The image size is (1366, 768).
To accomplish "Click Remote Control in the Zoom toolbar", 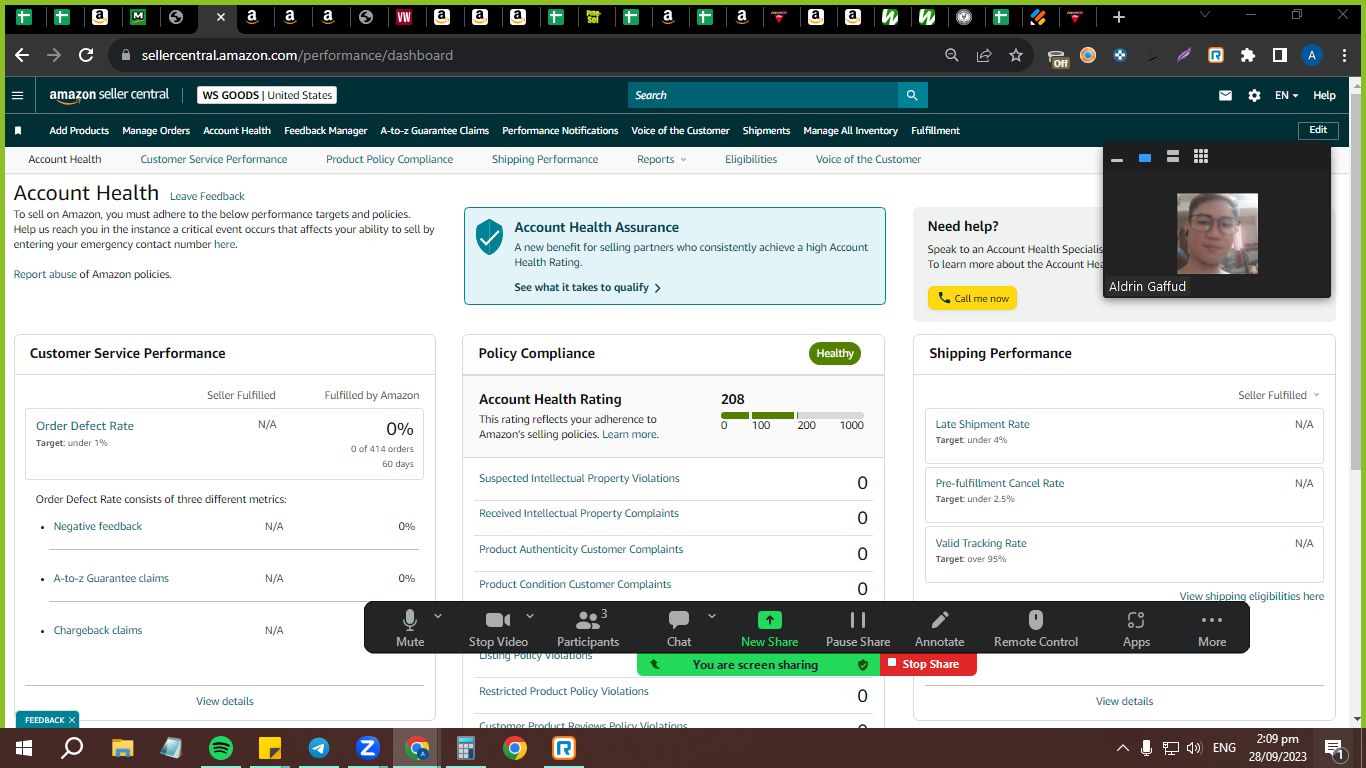I will coord(1036,627).
